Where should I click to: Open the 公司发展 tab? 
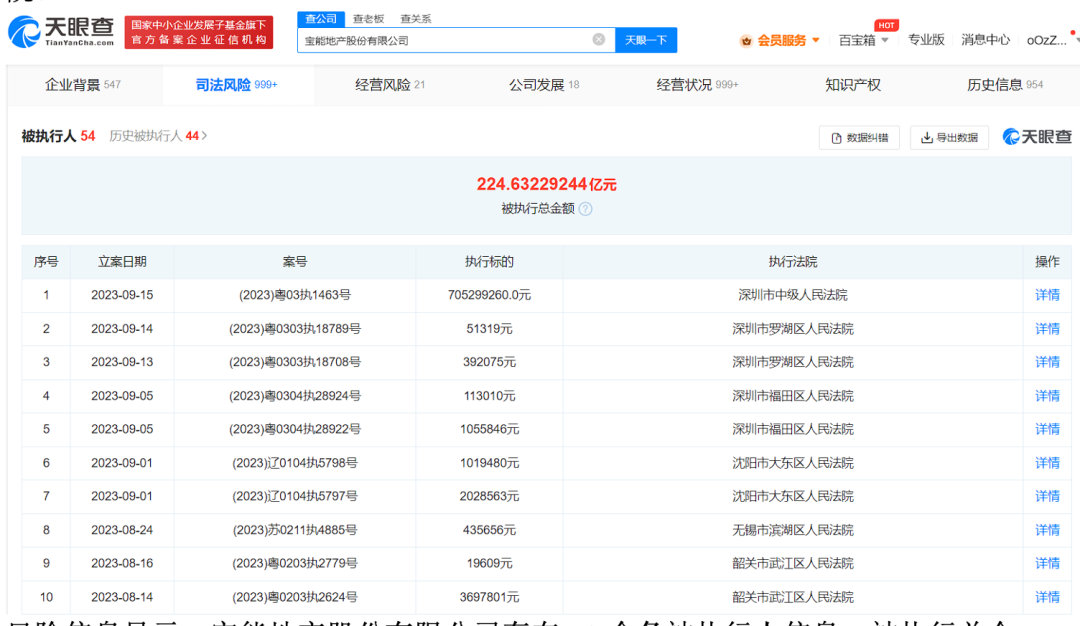543,85
